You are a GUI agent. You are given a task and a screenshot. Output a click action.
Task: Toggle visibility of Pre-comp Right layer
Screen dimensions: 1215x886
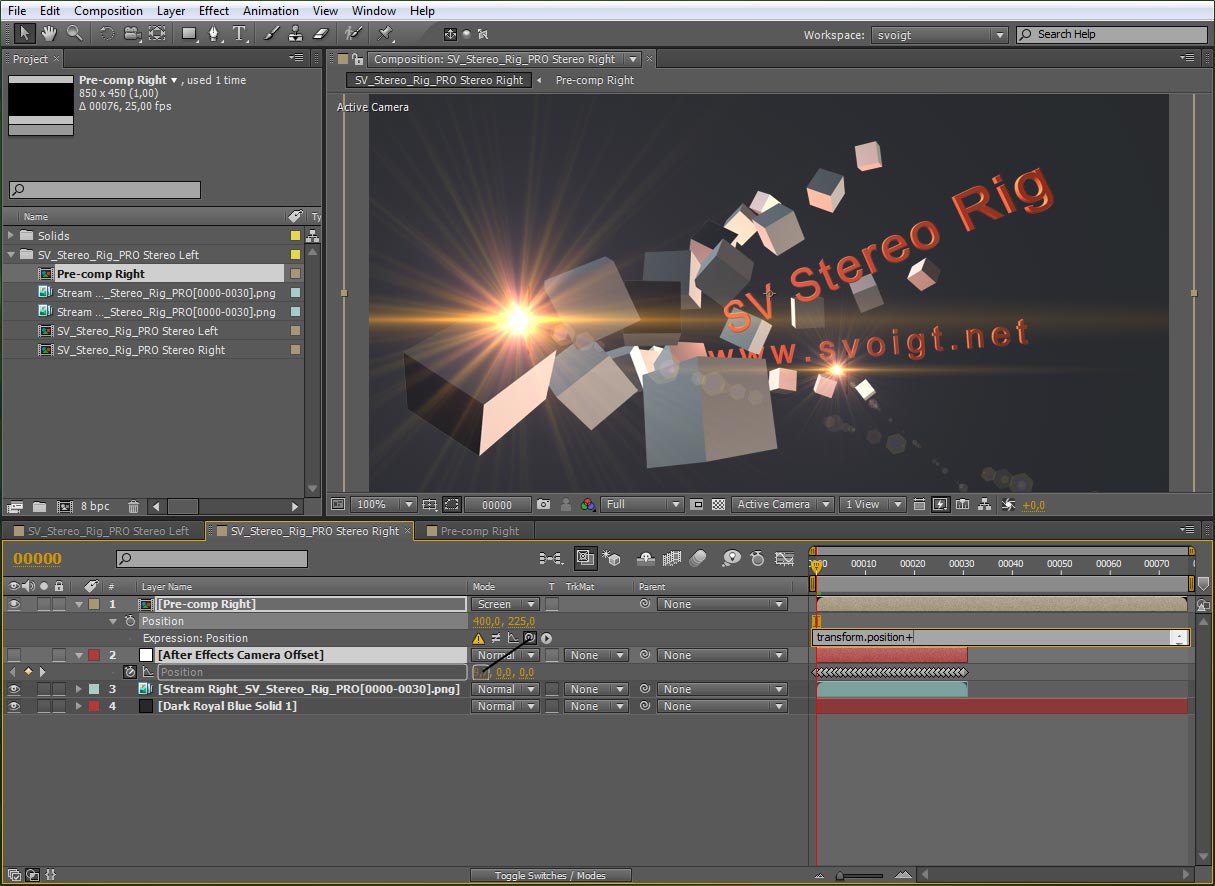[14, 604]
